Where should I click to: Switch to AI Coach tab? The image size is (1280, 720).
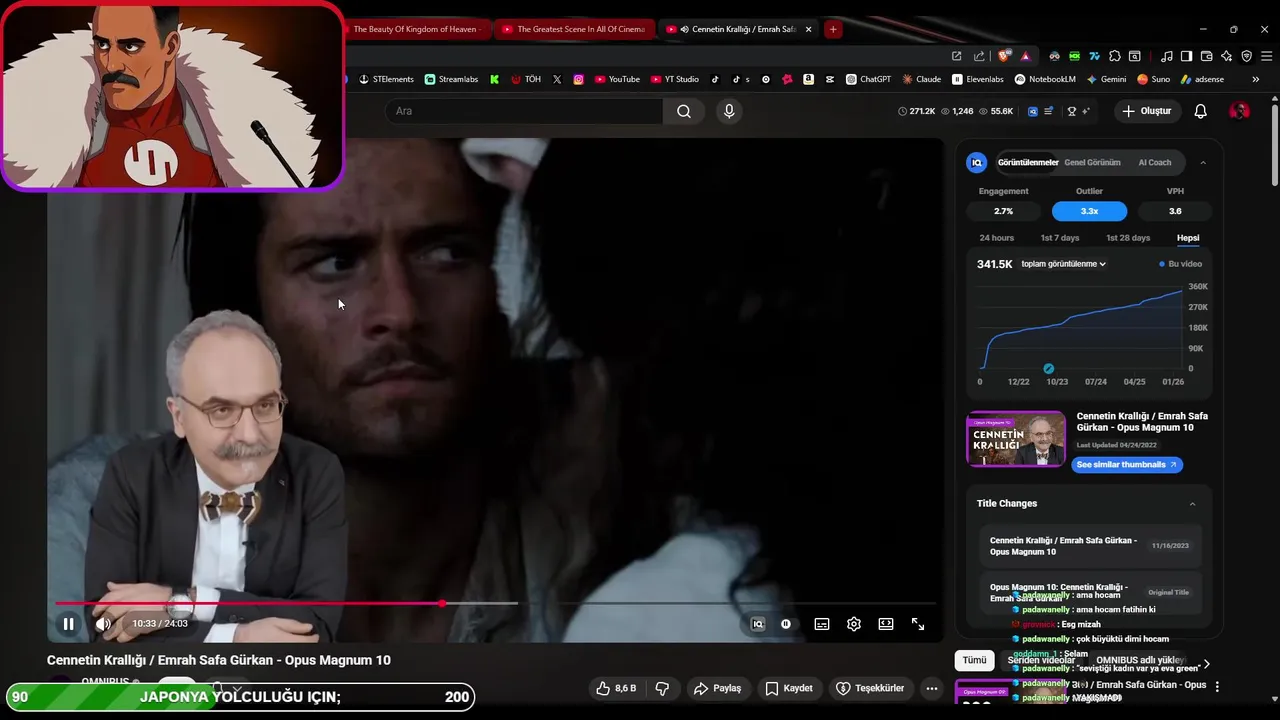[1154, 162]
